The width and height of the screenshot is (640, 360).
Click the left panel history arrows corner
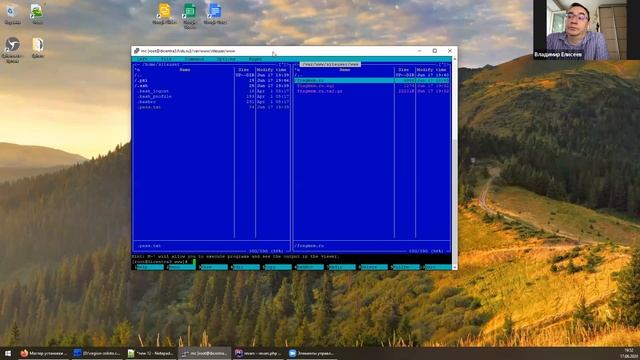click(x=283, y=64)
